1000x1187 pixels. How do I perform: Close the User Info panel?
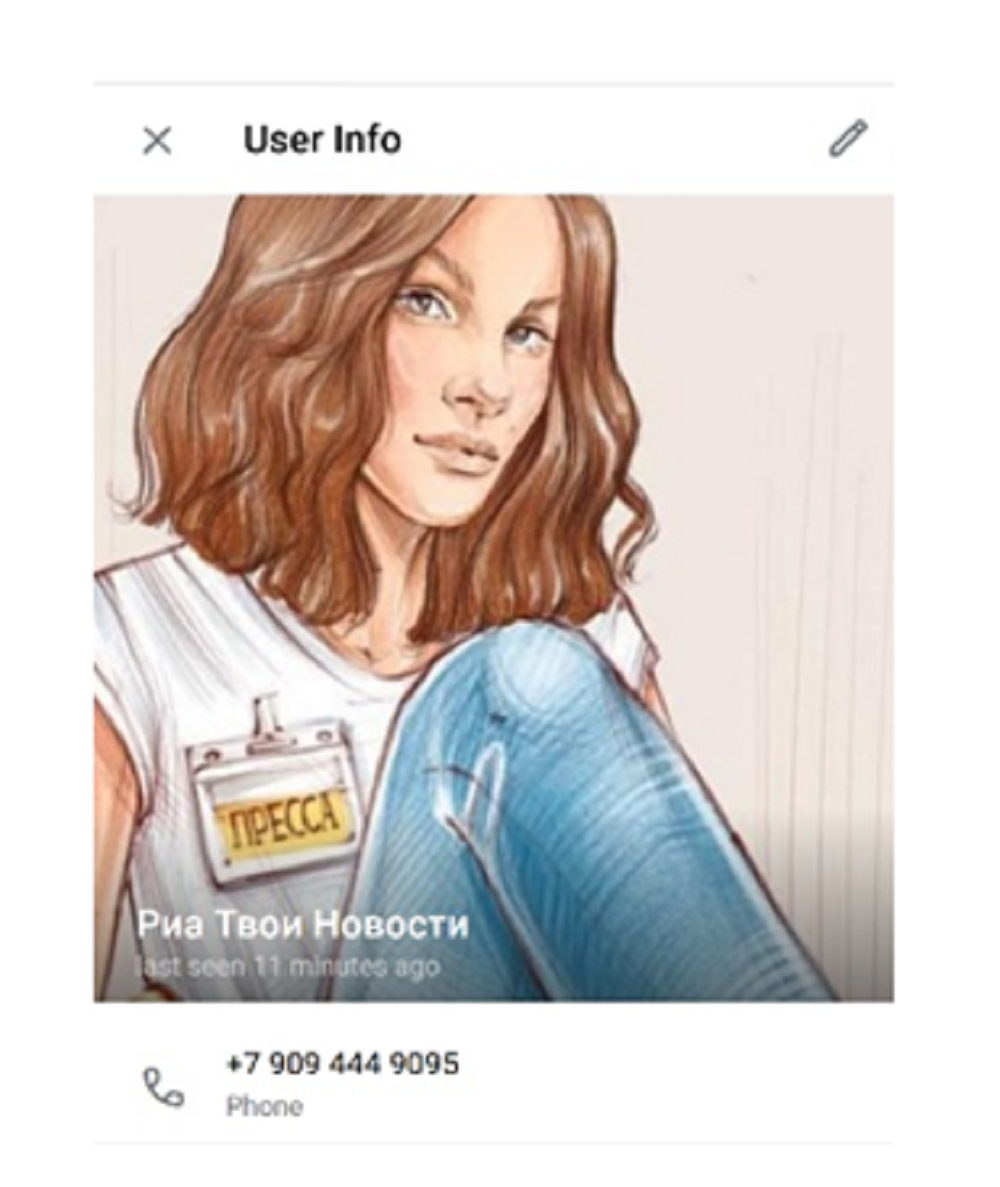pos(157,141)
